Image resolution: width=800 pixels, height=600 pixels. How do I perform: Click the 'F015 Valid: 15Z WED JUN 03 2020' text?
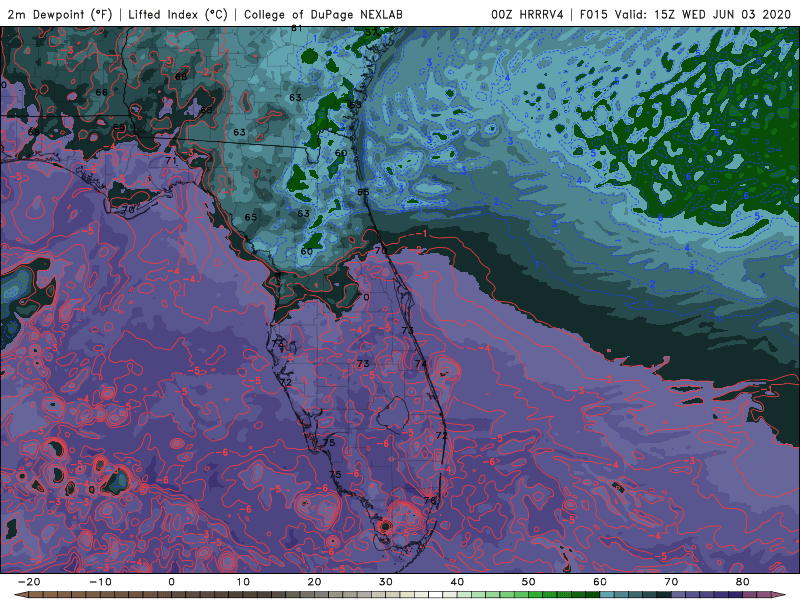click(685, 14)
